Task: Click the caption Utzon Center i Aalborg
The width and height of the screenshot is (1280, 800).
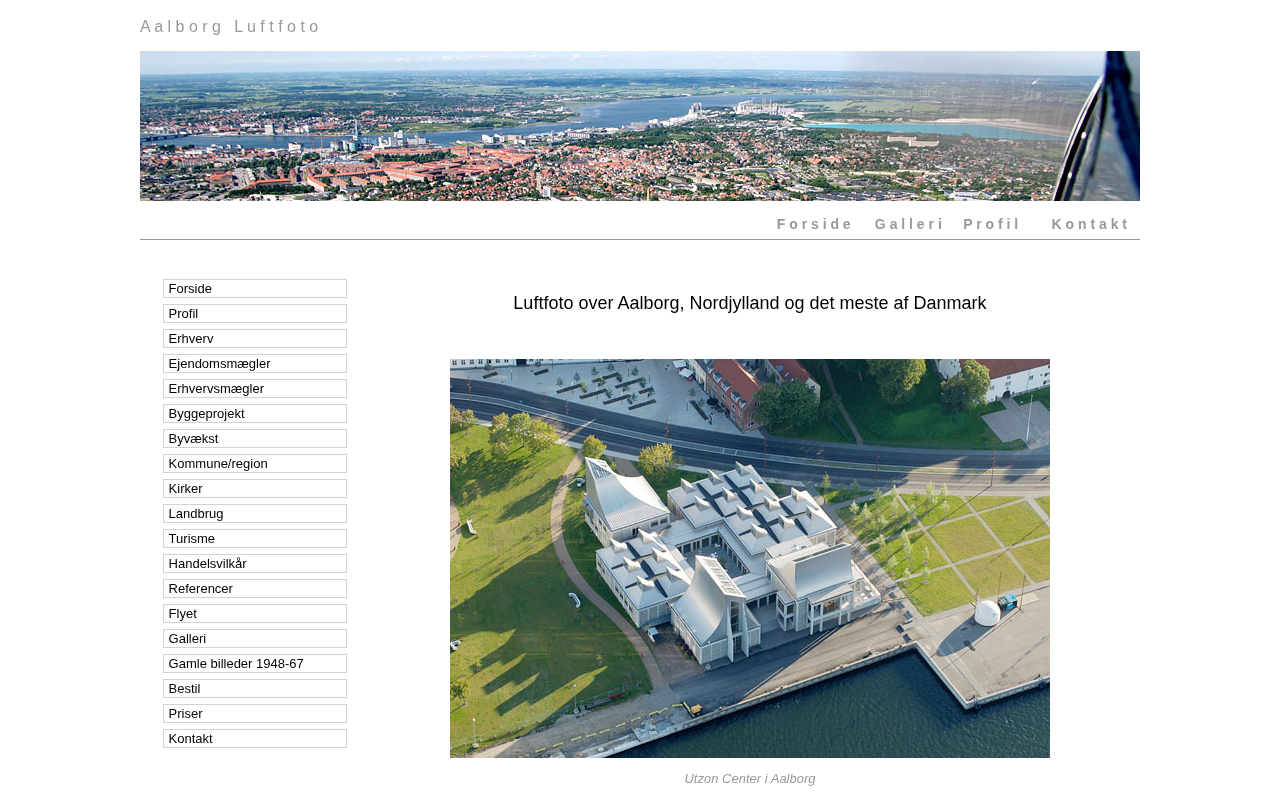Action: pos(750,779)
